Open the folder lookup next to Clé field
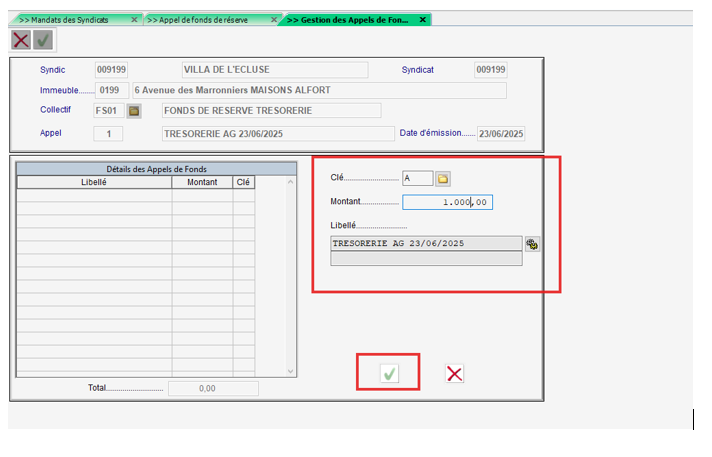Screen dimensions: 712x457 [x=443, y=179]
